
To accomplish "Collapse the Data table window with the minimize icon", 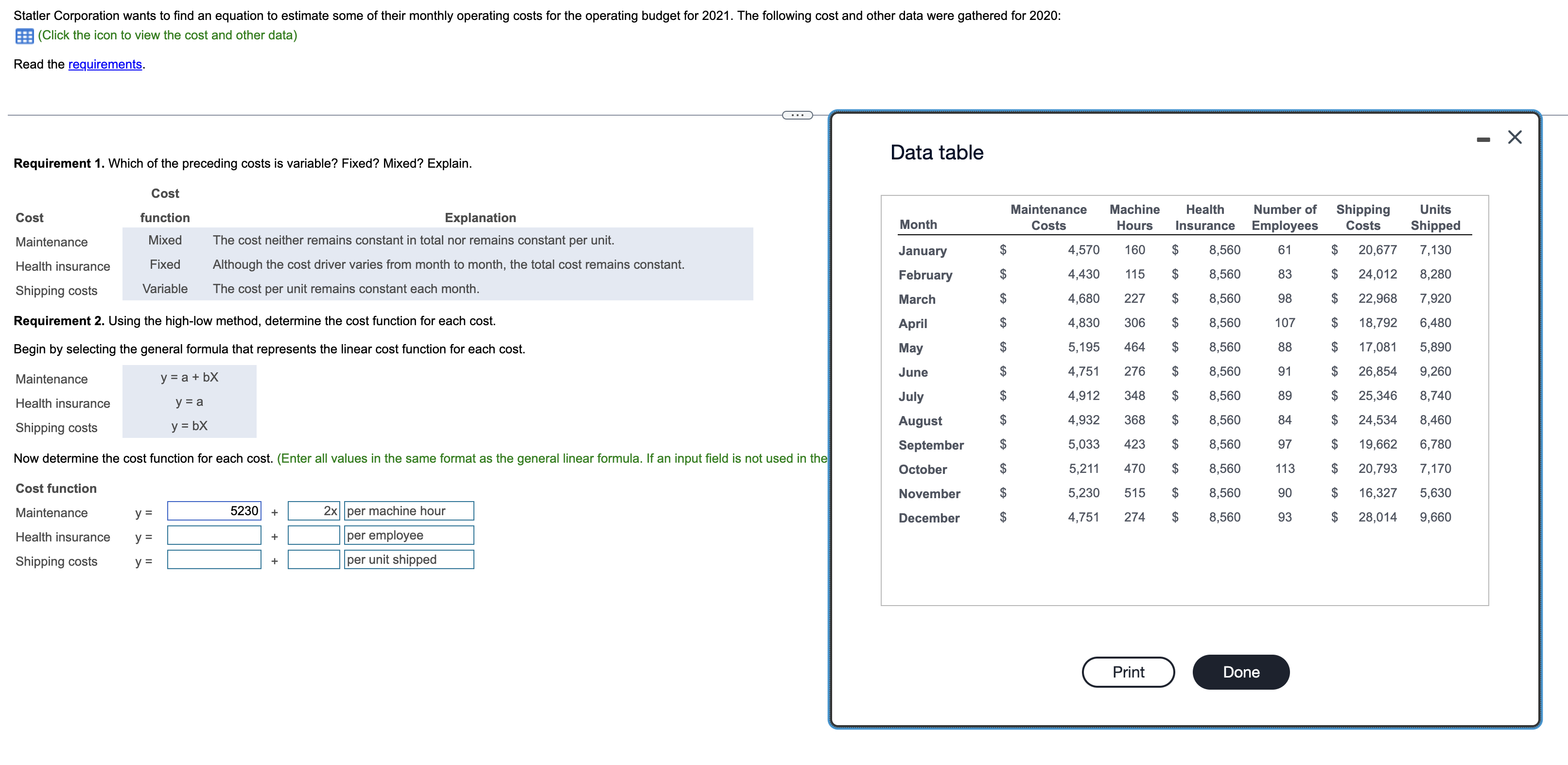I will [x=1483, y=139].
